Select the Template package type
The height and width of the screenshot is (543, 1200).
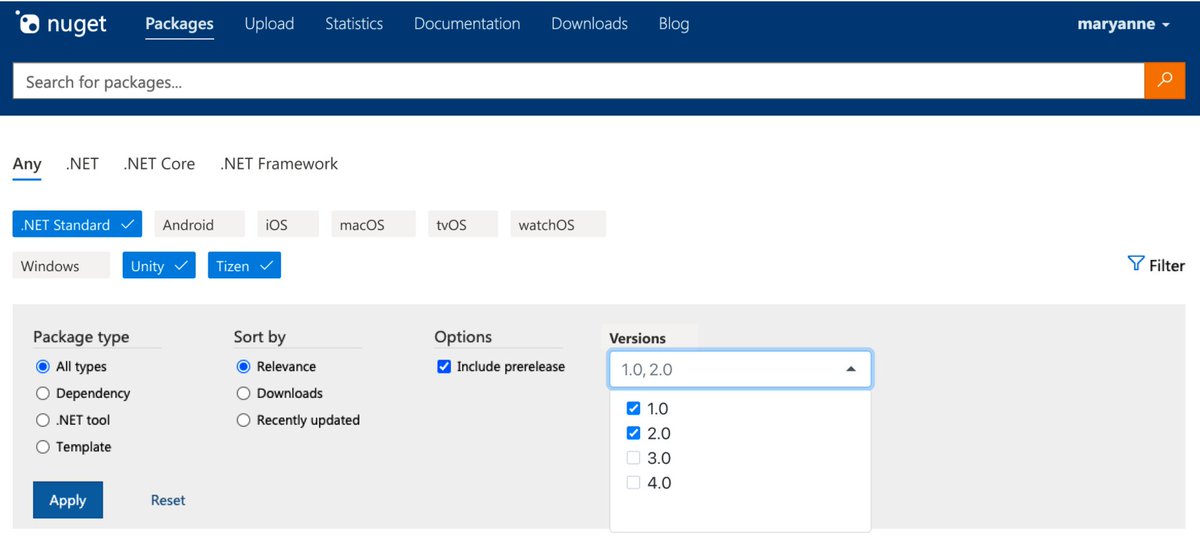(42, 448)
